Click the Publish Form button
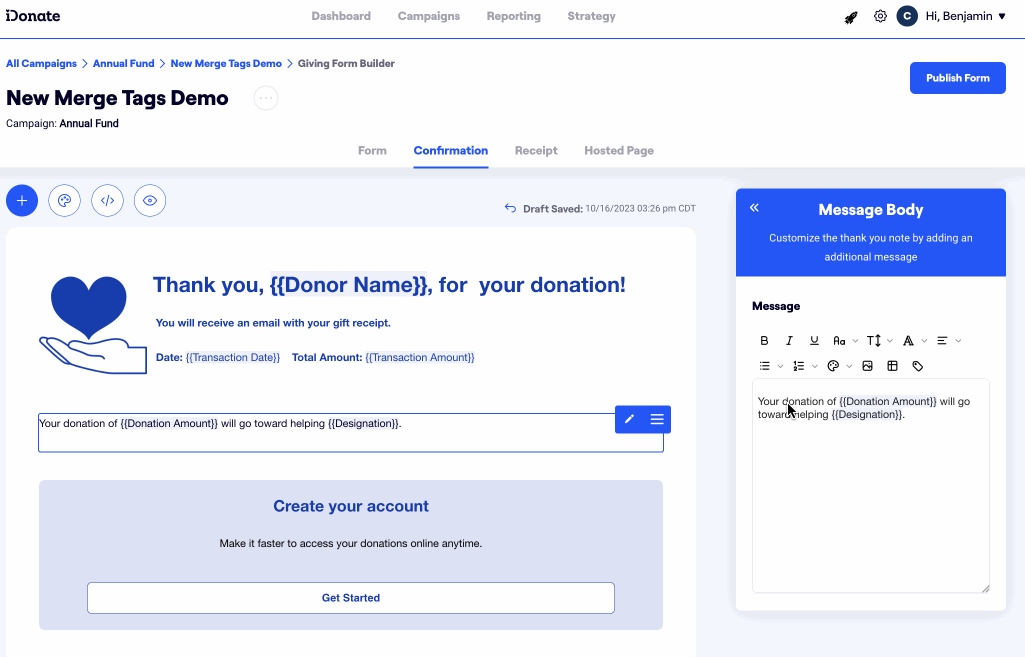The height and width of the screenshot is (657, 1025). (x=957, y=78)
